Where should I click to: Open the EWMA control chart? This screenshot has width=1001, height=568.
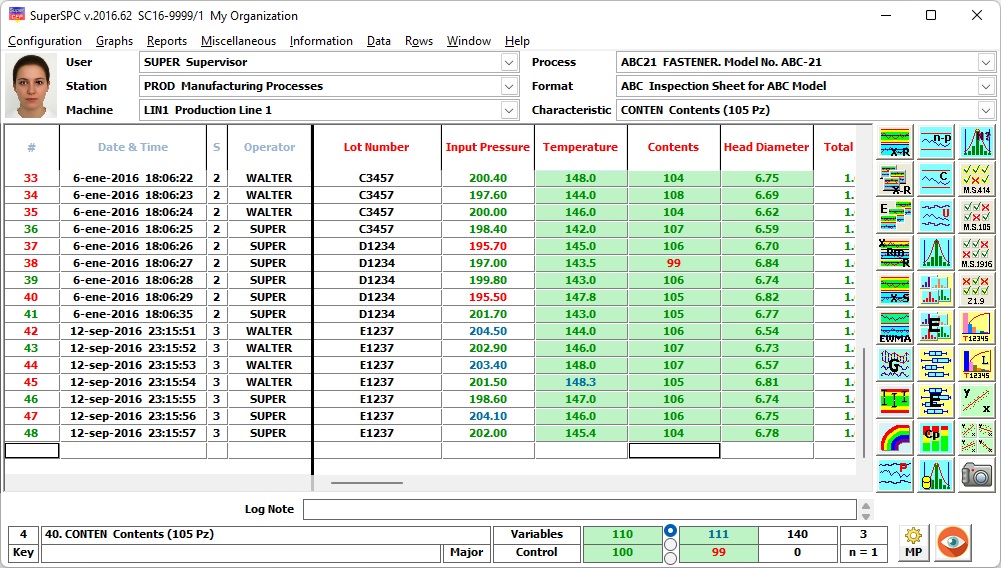coord(895,327)
